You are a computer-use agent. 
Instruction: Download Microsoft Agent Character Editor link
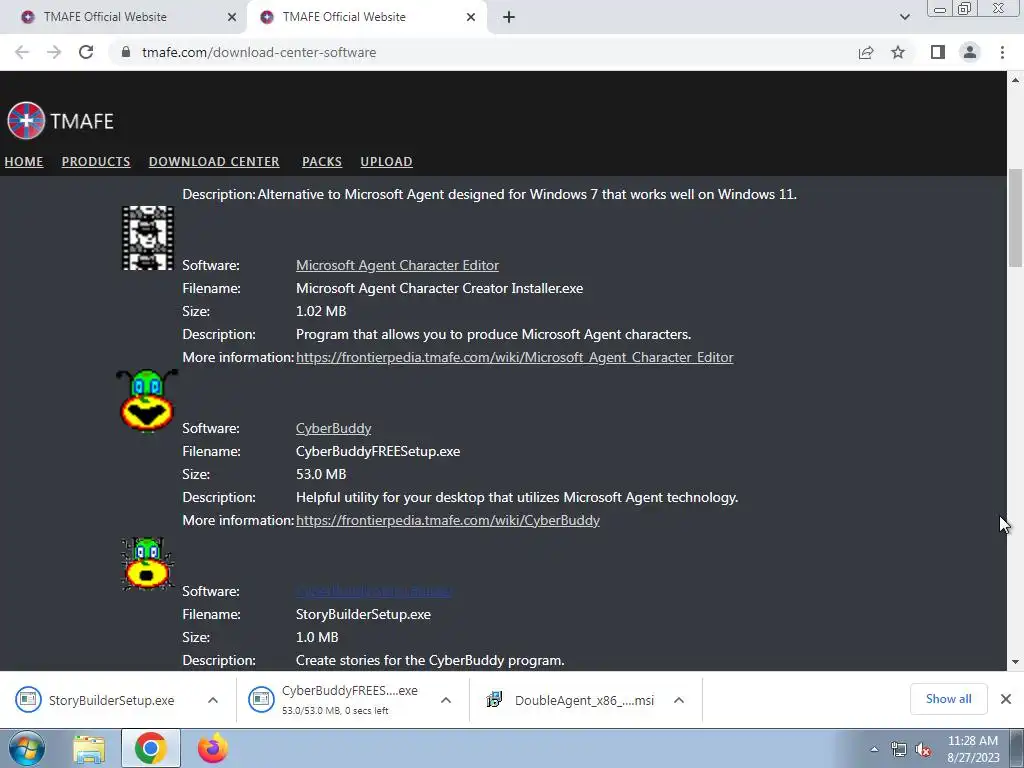pos(397,265)
